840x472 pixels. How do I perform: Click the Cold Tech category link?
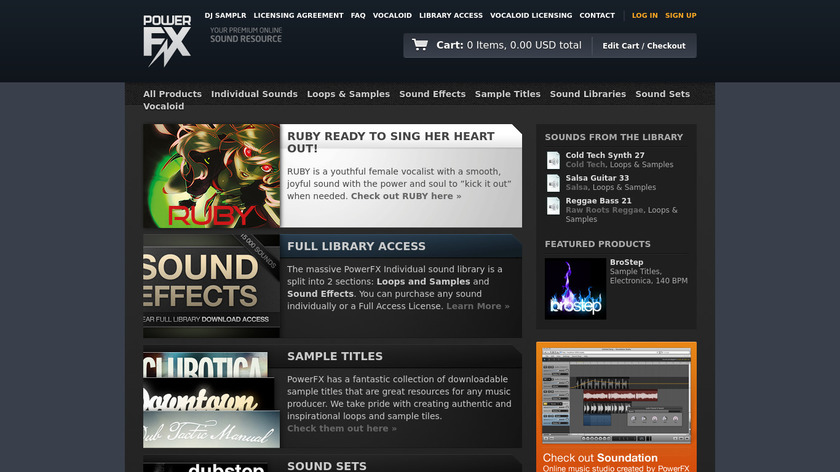tap(585, 164)
